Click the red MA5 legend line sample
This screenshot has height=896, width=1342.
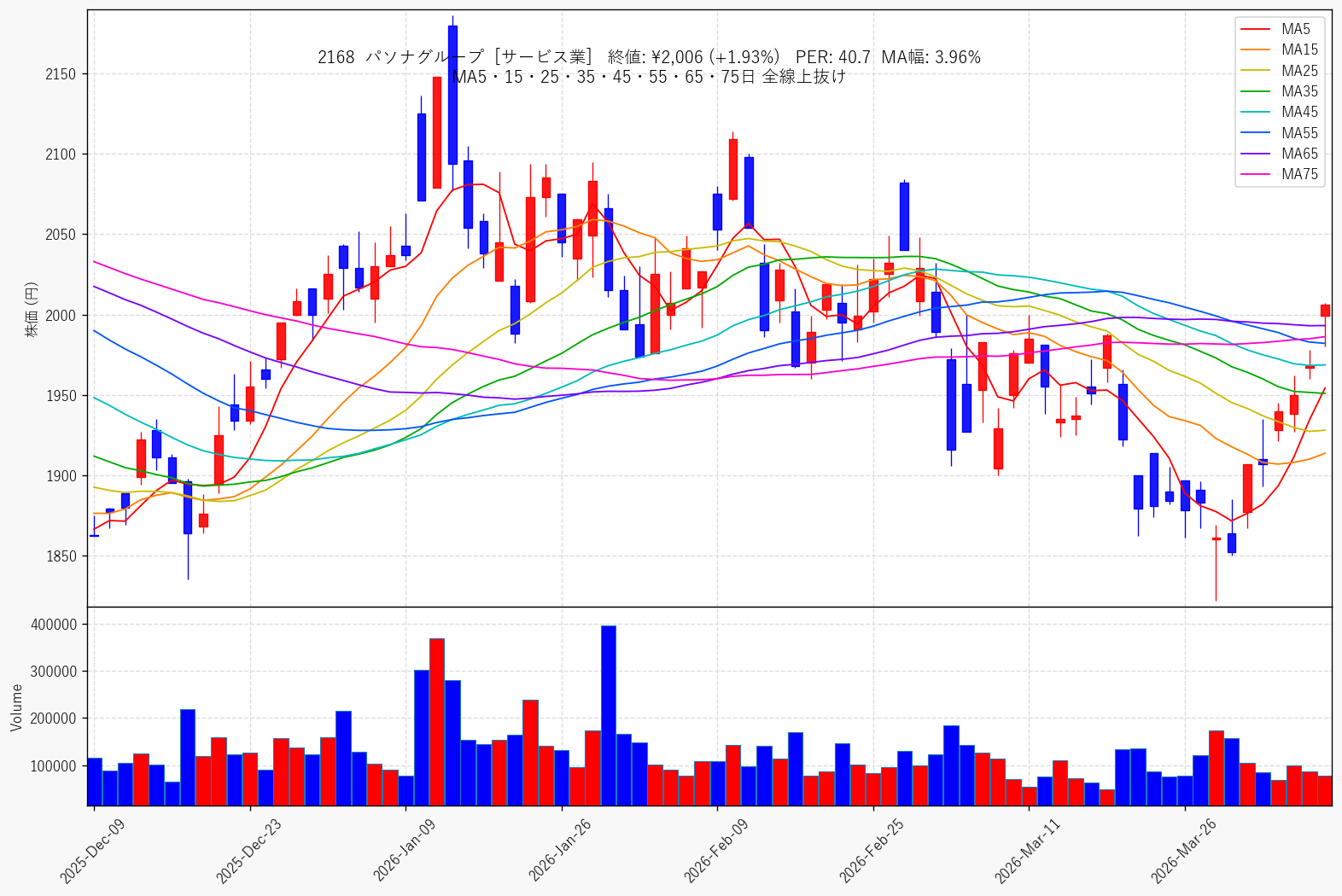[x=1255, y=29]
